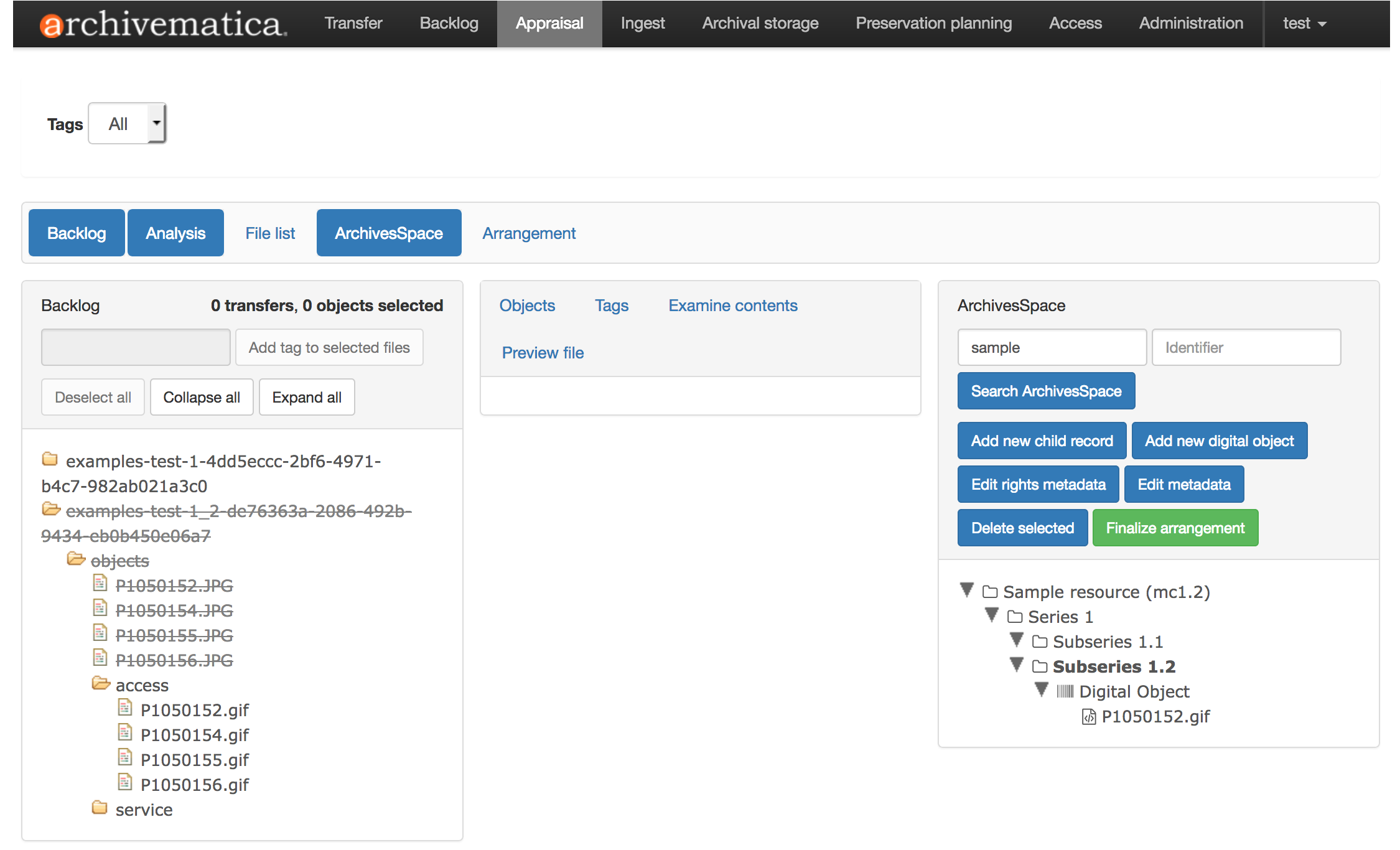Click the service folder icon

point(100,808)
